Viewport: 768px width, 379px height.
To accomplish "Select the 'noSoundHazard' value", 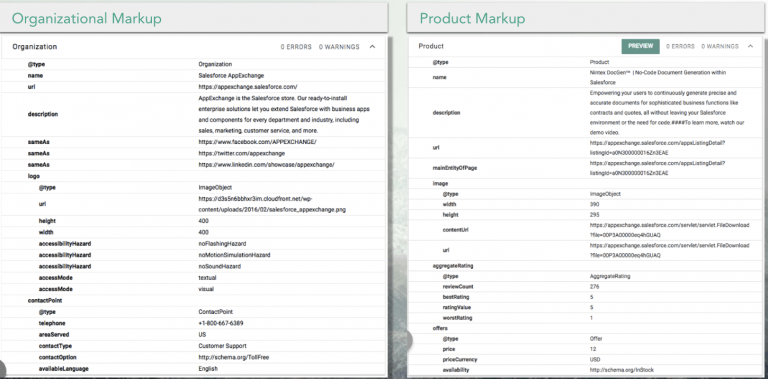I will point(219,266).
